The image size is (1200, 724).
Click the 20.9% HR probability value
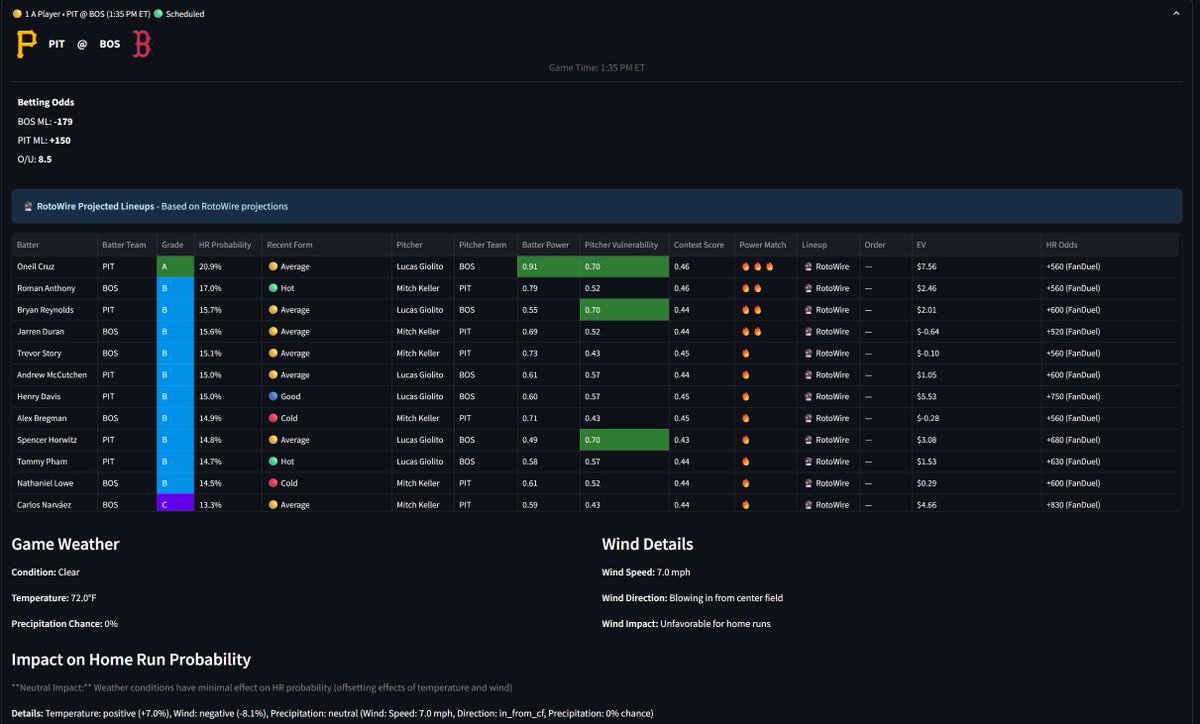(x=210, y=267)
